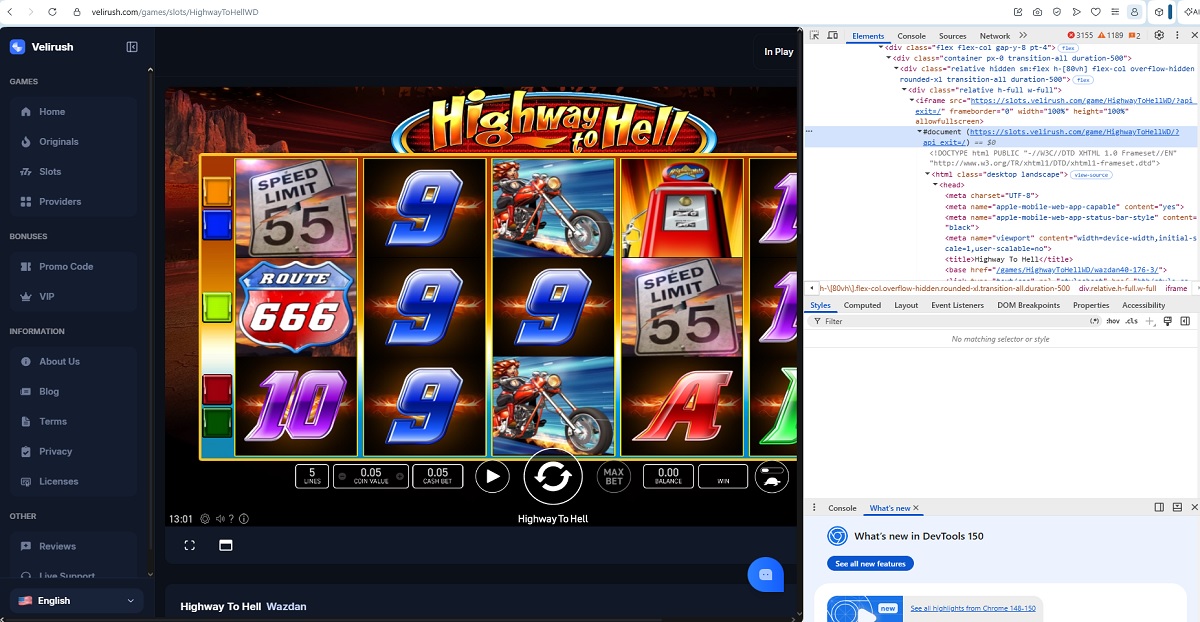The width and height of the screenshot is (1200, 622).
Task: Open the game settings gear icon
Action: point(205,519)
